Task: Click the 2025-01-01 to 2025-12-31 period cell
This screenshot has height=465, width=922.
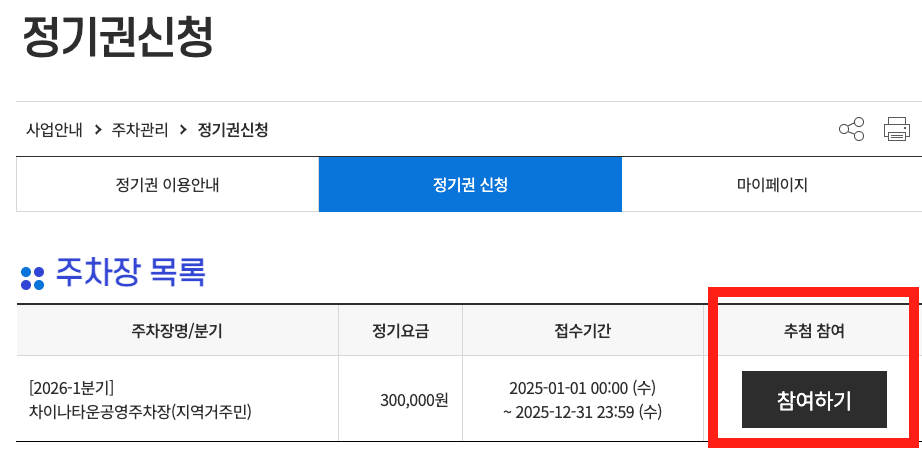Action: (583, 400)
